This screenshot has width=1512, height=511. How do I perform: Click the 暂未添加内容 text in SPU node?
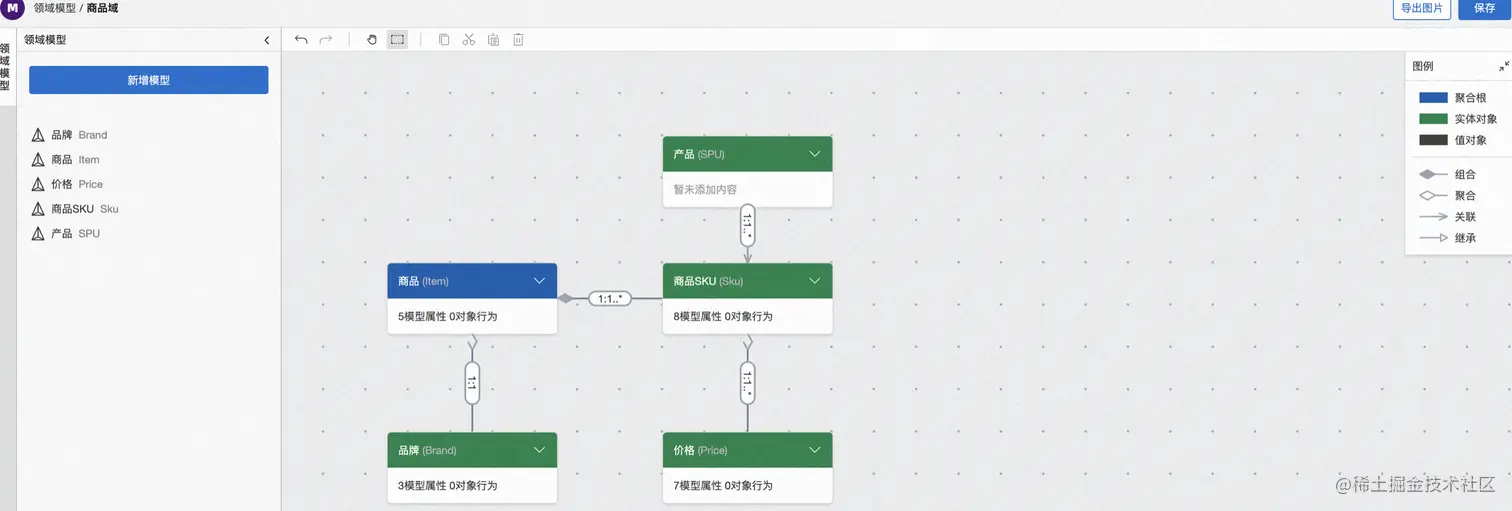point(705,189)
